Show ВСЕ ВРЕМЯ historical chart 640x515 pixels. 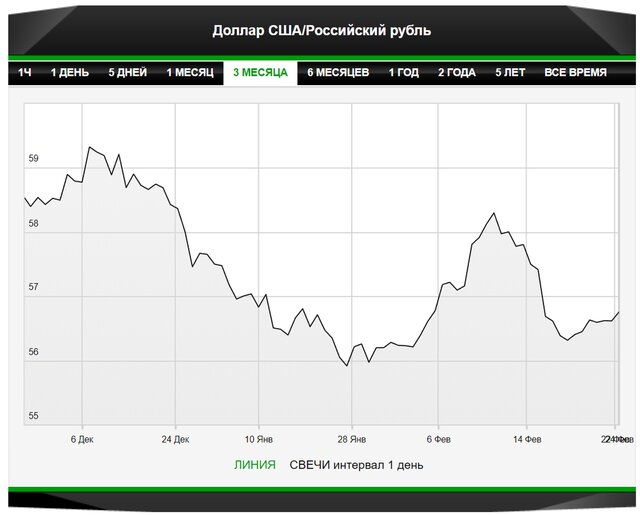point(578,73)
